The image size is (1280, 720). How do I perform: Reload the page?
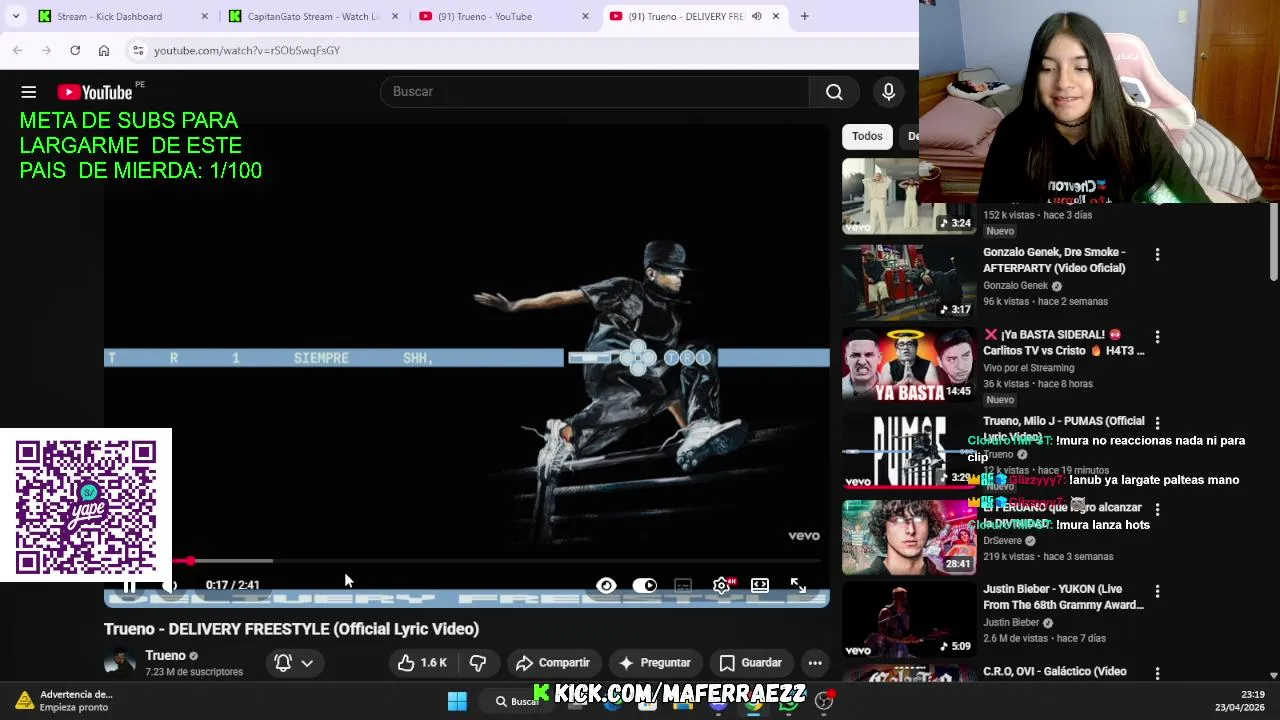point(75,50)
